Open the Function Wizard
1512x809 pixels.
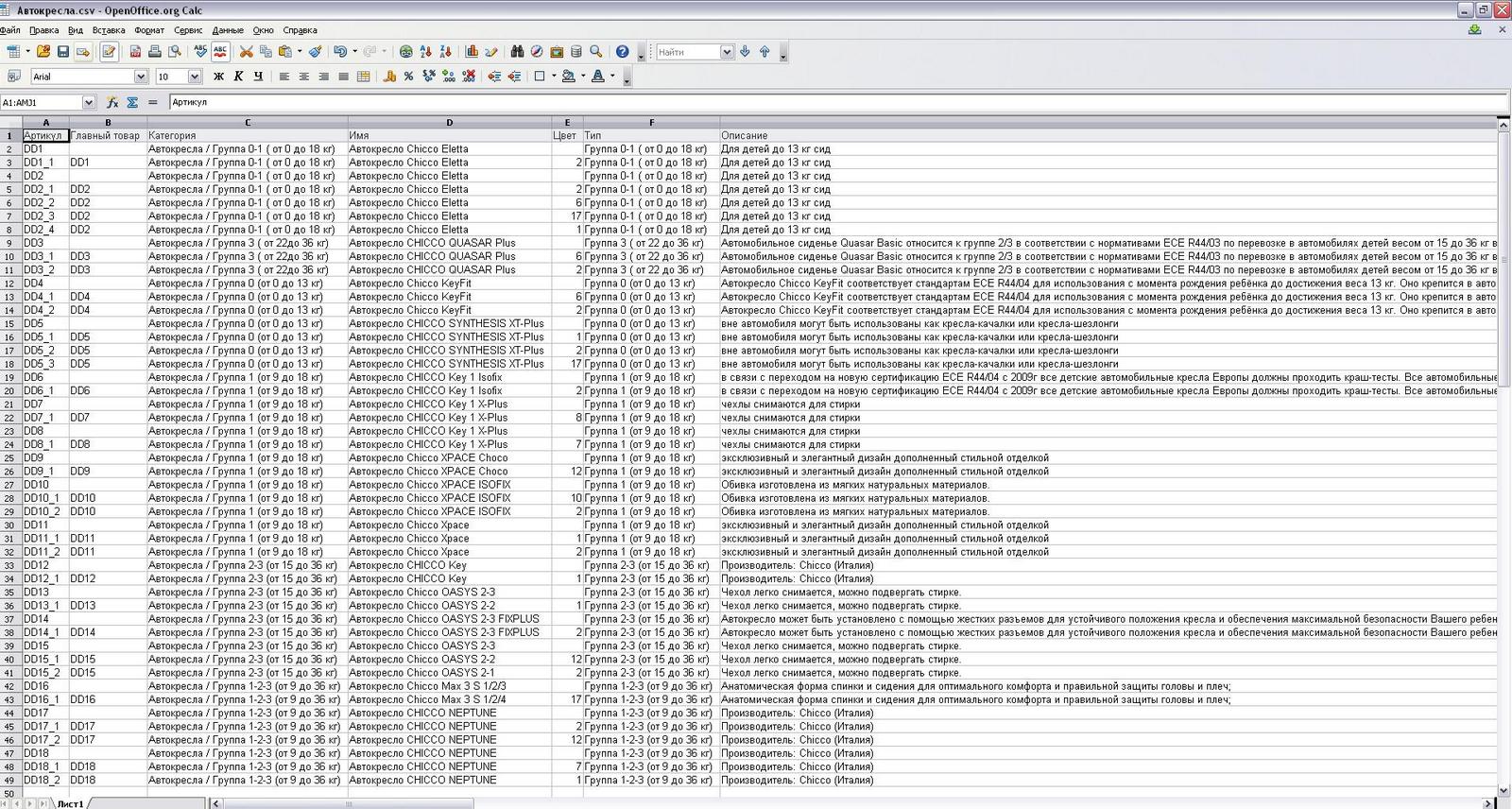pos(112,102)
